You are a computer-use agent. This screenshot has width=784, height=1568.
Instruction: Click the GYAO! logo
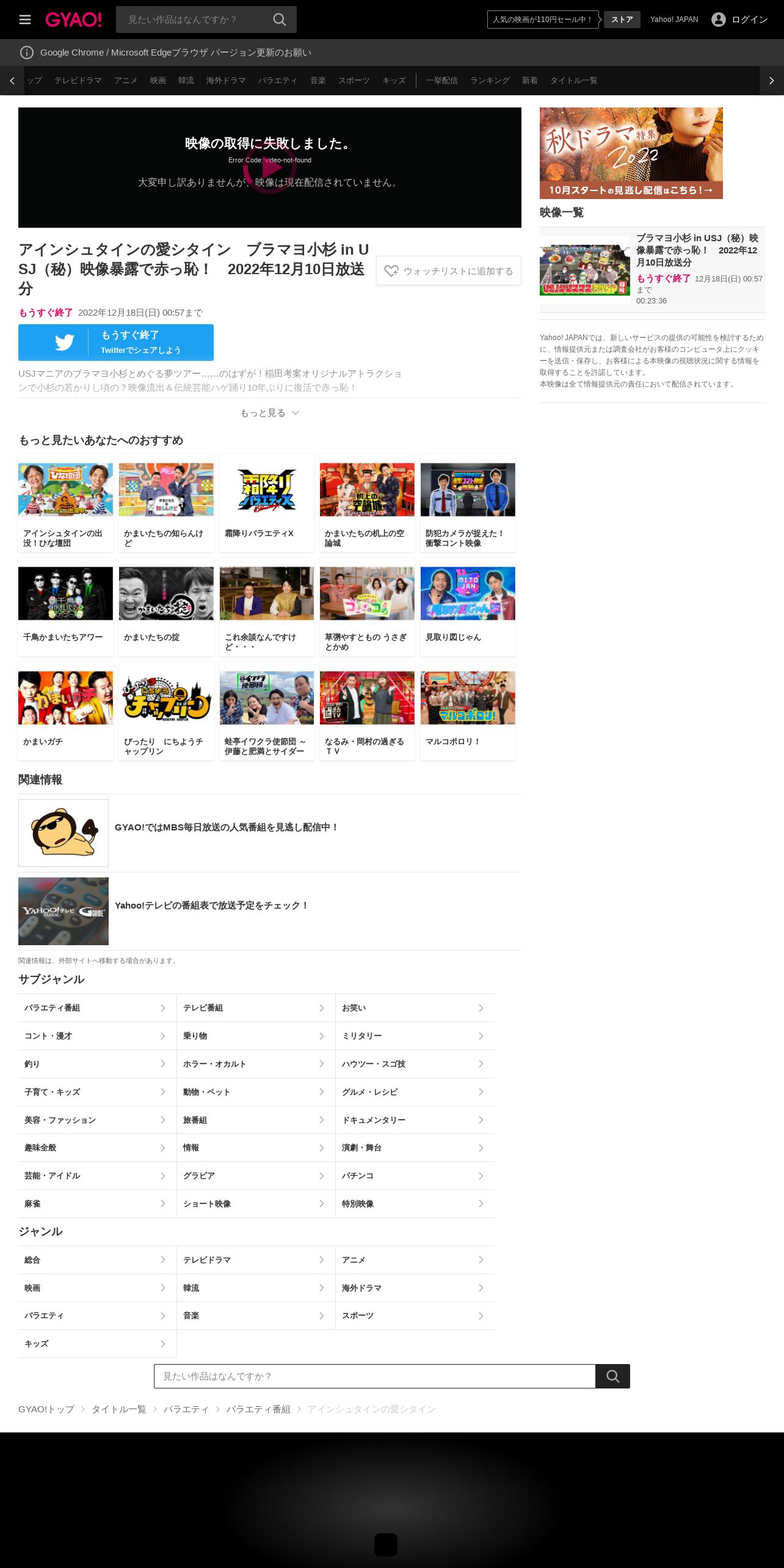pyautogui.click(x=73, y=20)
